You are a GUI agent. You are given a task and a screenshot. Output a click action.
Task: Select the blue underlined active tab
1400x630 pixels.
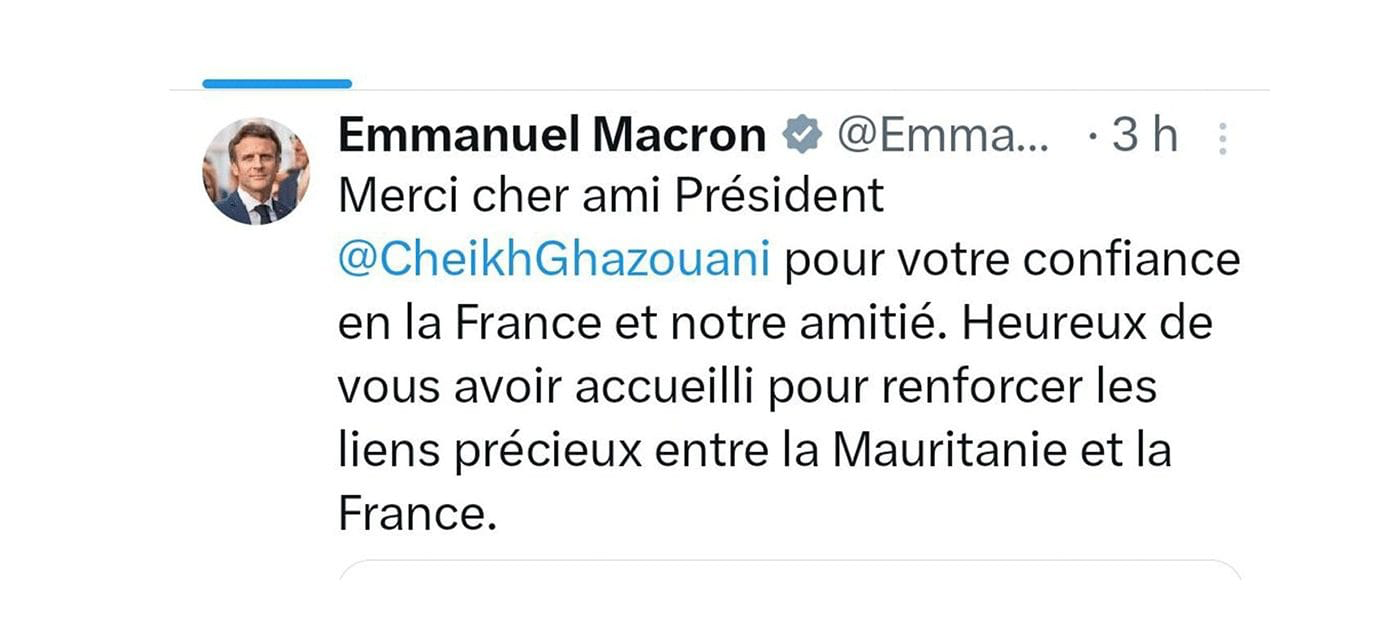(x=277, y=84)
